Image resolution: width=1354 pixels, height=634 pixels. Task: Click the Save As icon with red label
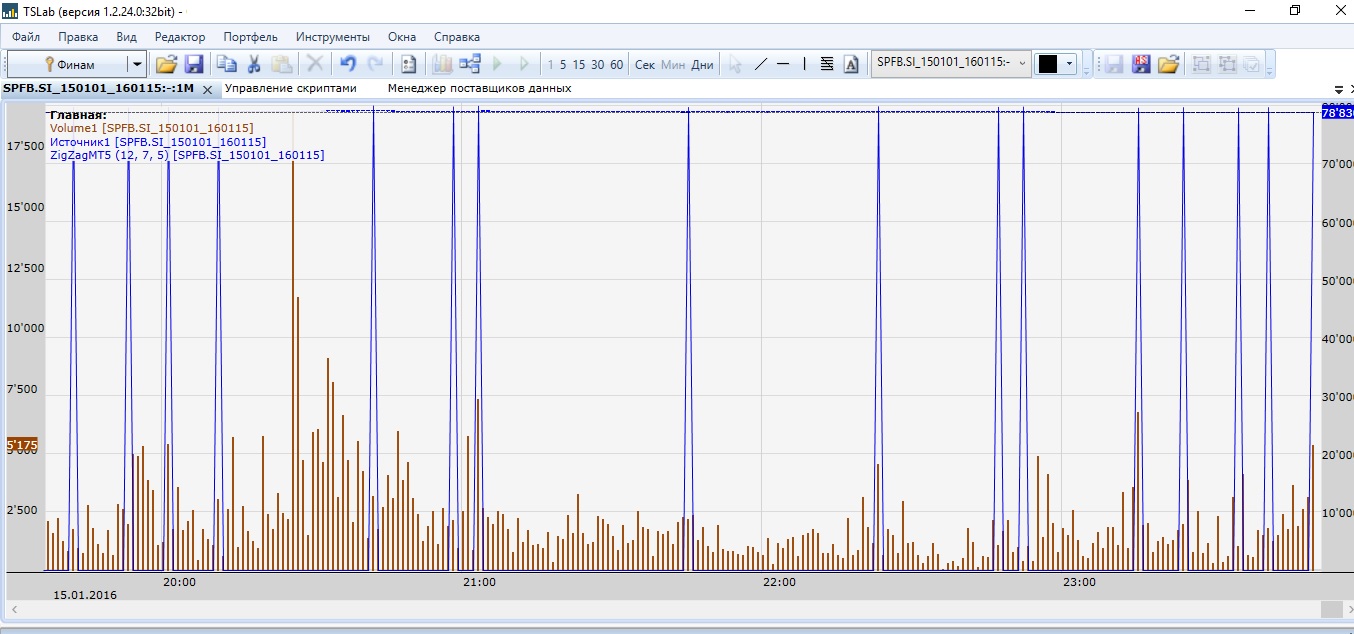point(1141,64)
